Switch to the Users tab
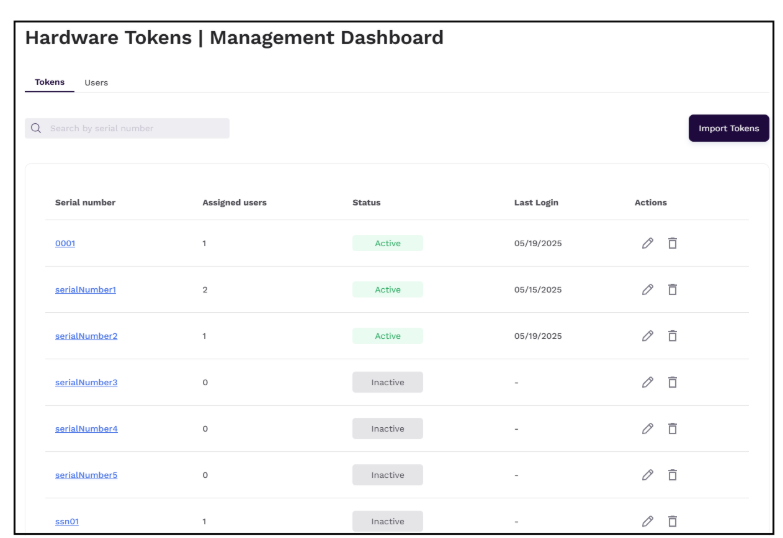The width and height of the screenshot is (783, 538). click(96, 82)
